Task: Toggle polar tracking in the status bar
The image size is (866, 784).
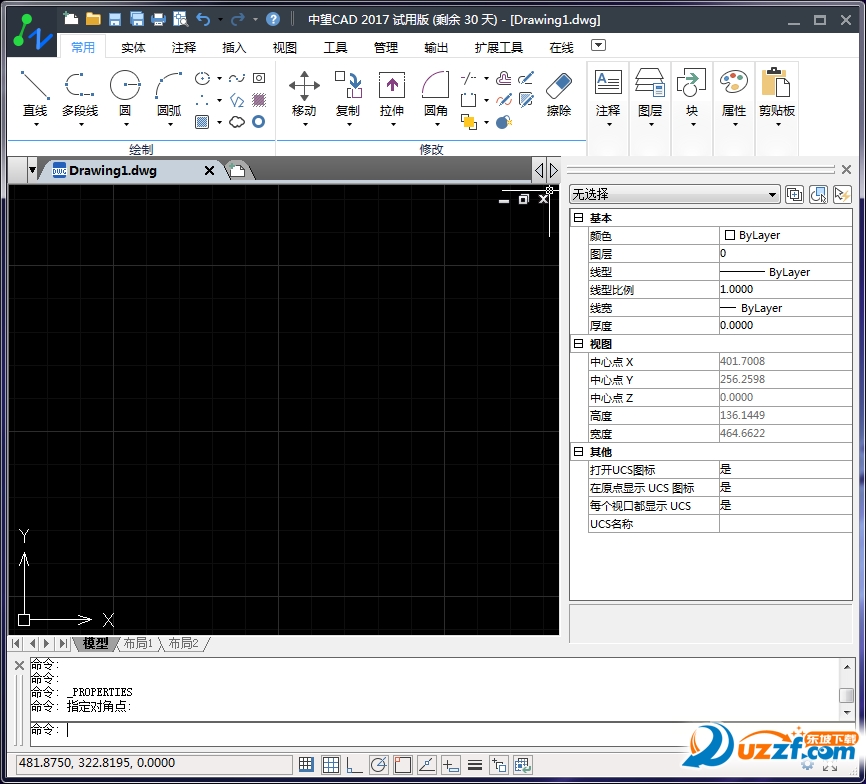Action: [x=379, y=765]
